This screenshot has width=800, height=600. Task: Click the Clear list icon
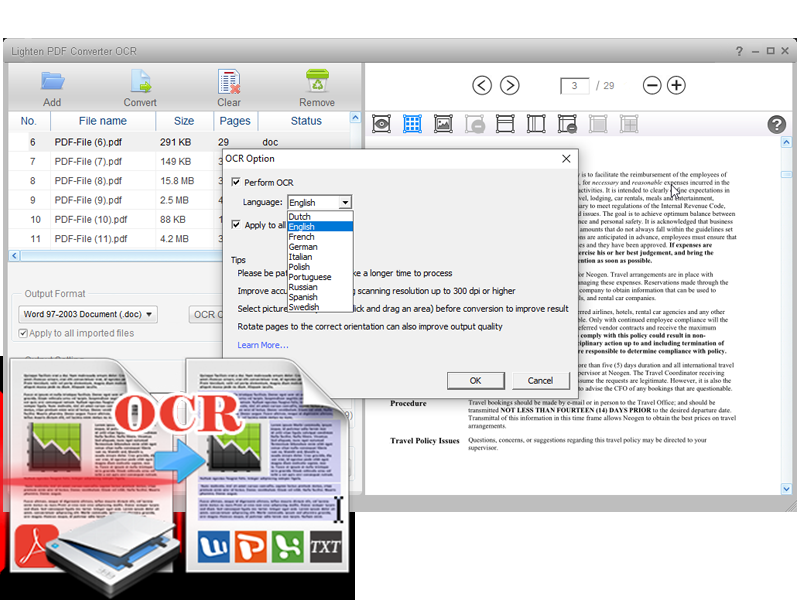coord(229,82)
